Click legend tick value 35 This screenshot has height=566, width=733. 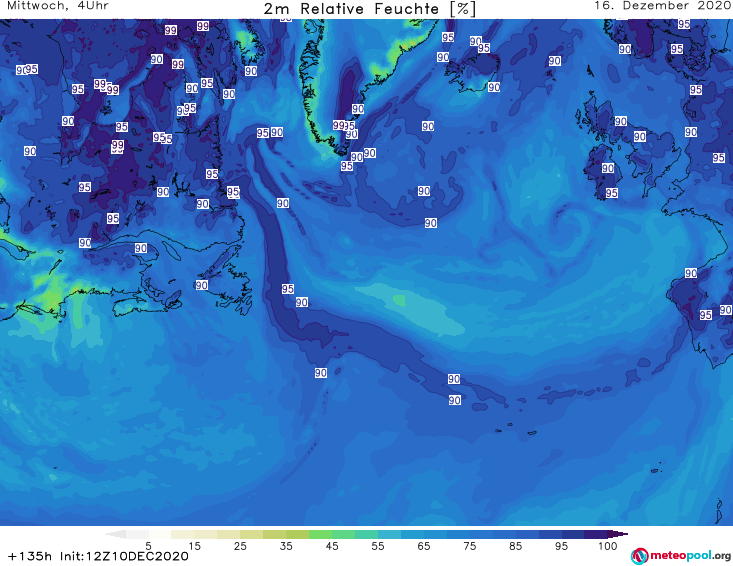point(286,546)
